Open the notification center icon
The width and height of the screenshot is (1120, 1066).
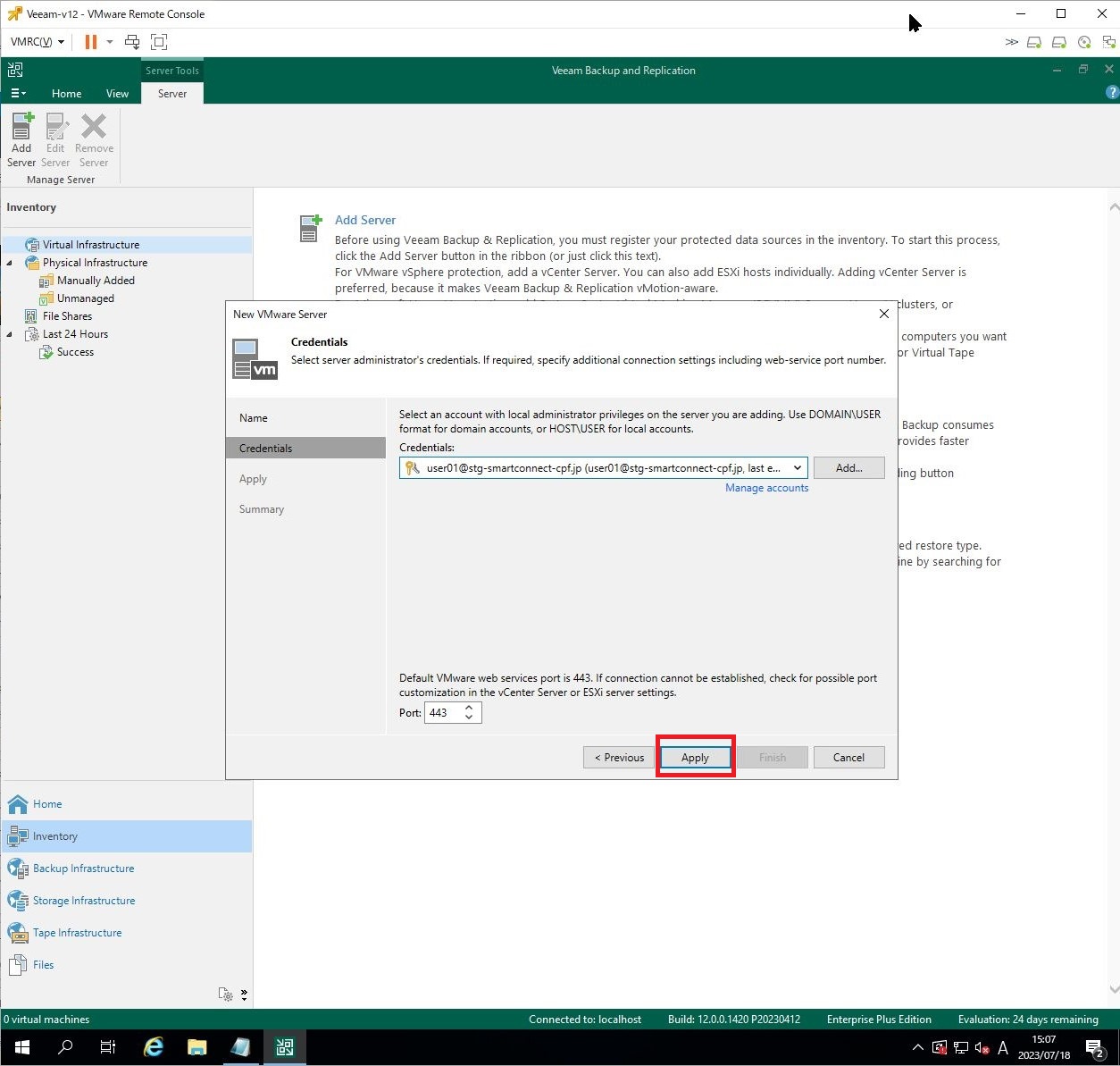coord(1094,1047)
